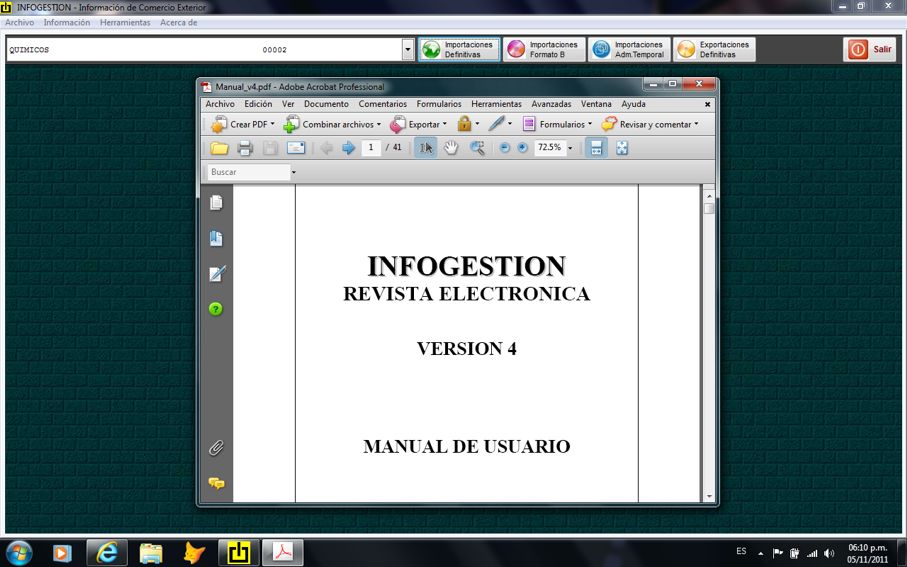This screenshot has width=907, height=567.
Task: Go to next page with blue arrow
Action: [348, 148]
